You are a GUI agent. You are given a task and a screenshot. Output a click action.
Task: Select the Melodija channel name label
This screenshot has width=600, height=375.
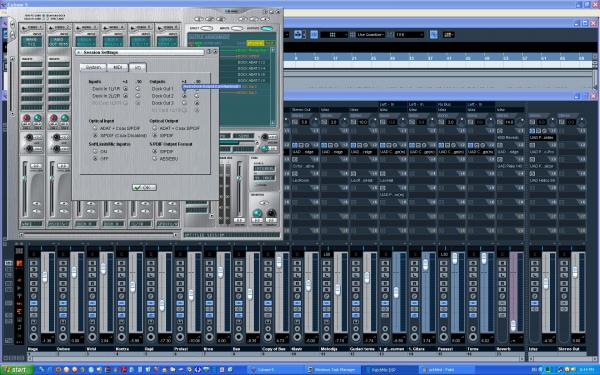click(329, 349)
